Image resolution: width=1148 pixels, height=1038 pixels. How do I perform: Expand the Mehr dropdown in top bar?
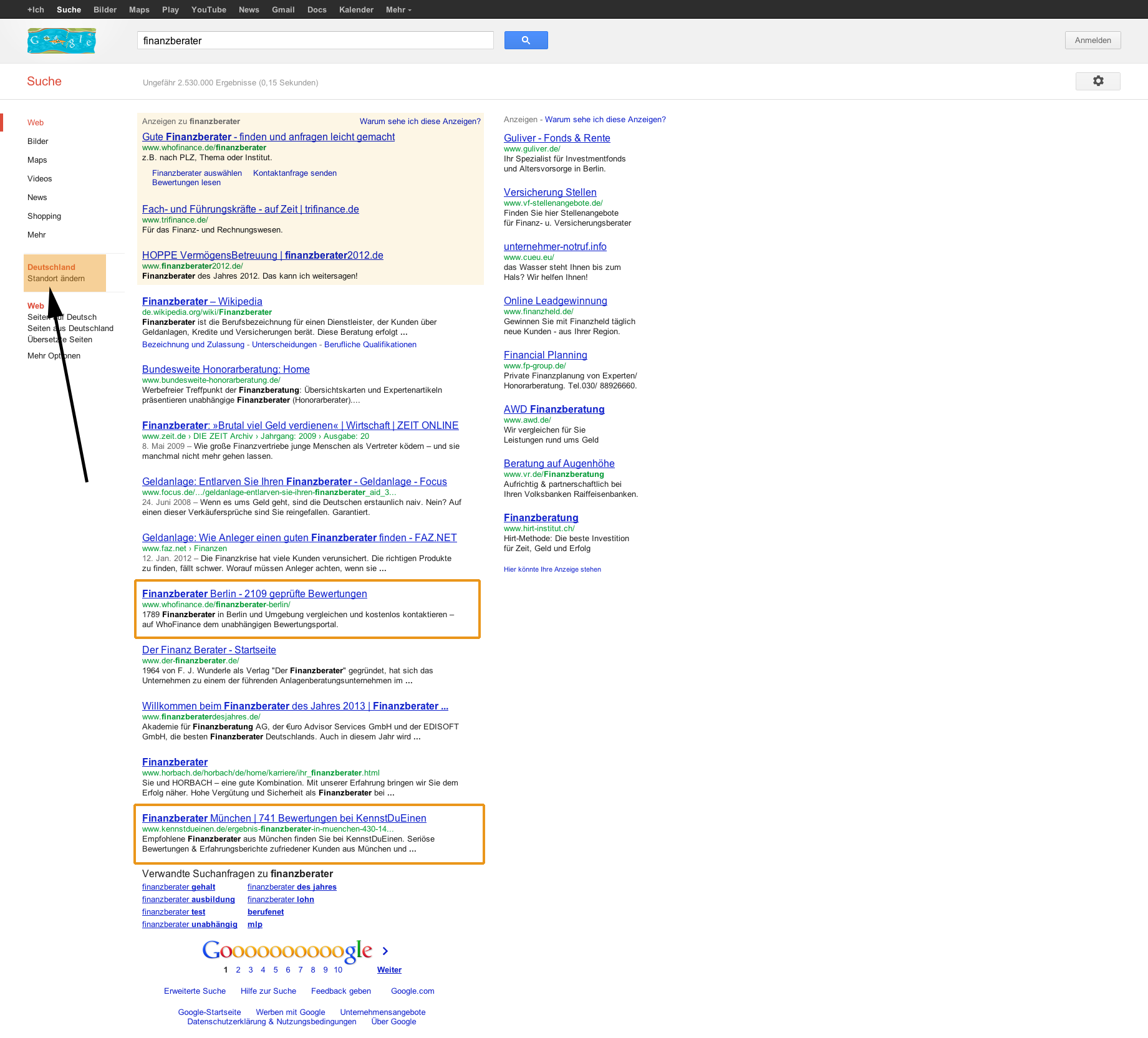point(398,9)
